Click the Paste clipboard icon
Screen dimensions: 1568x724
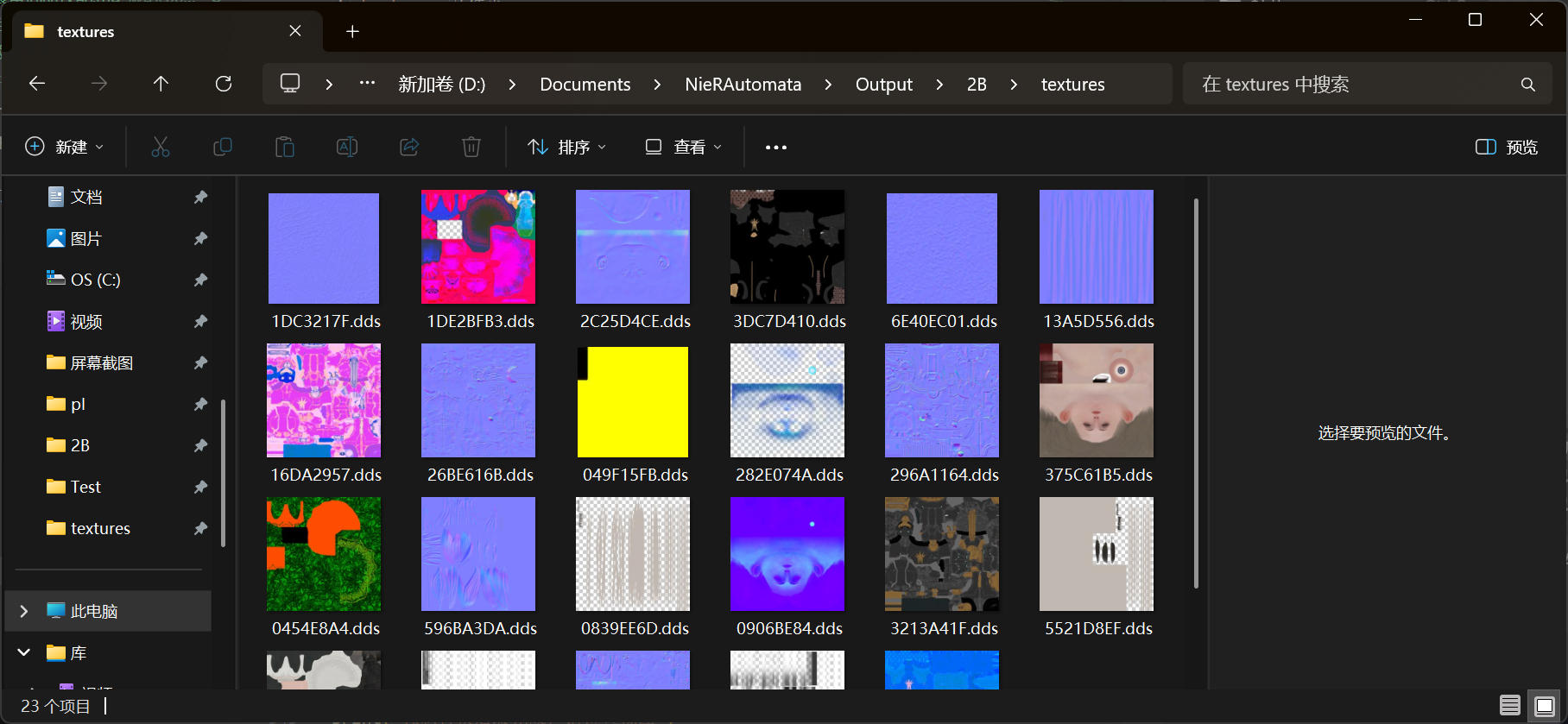(x=285, y=148)
